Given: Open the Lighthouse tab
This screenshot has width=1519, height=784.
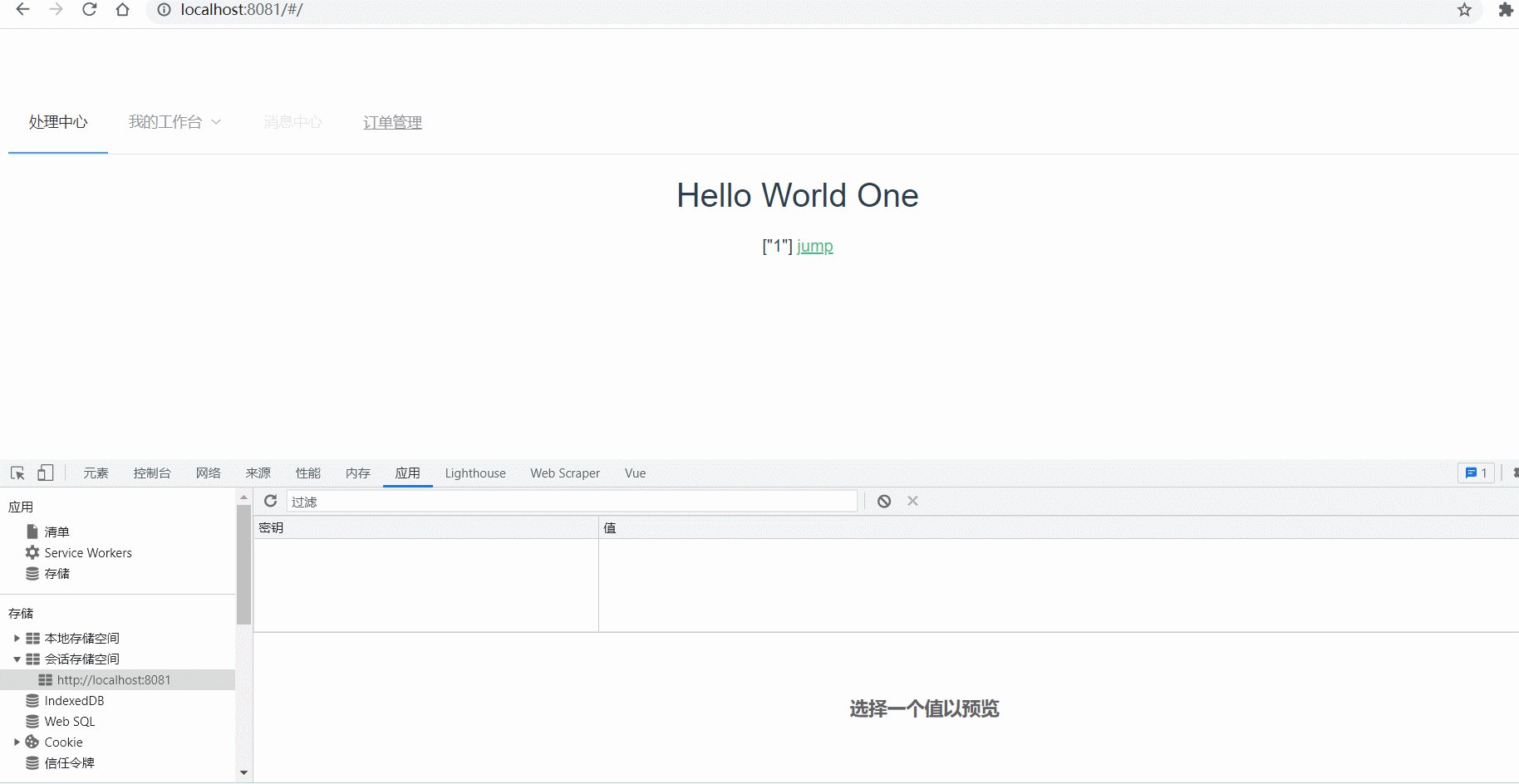Looking at the screenshot, I should 475,473.
